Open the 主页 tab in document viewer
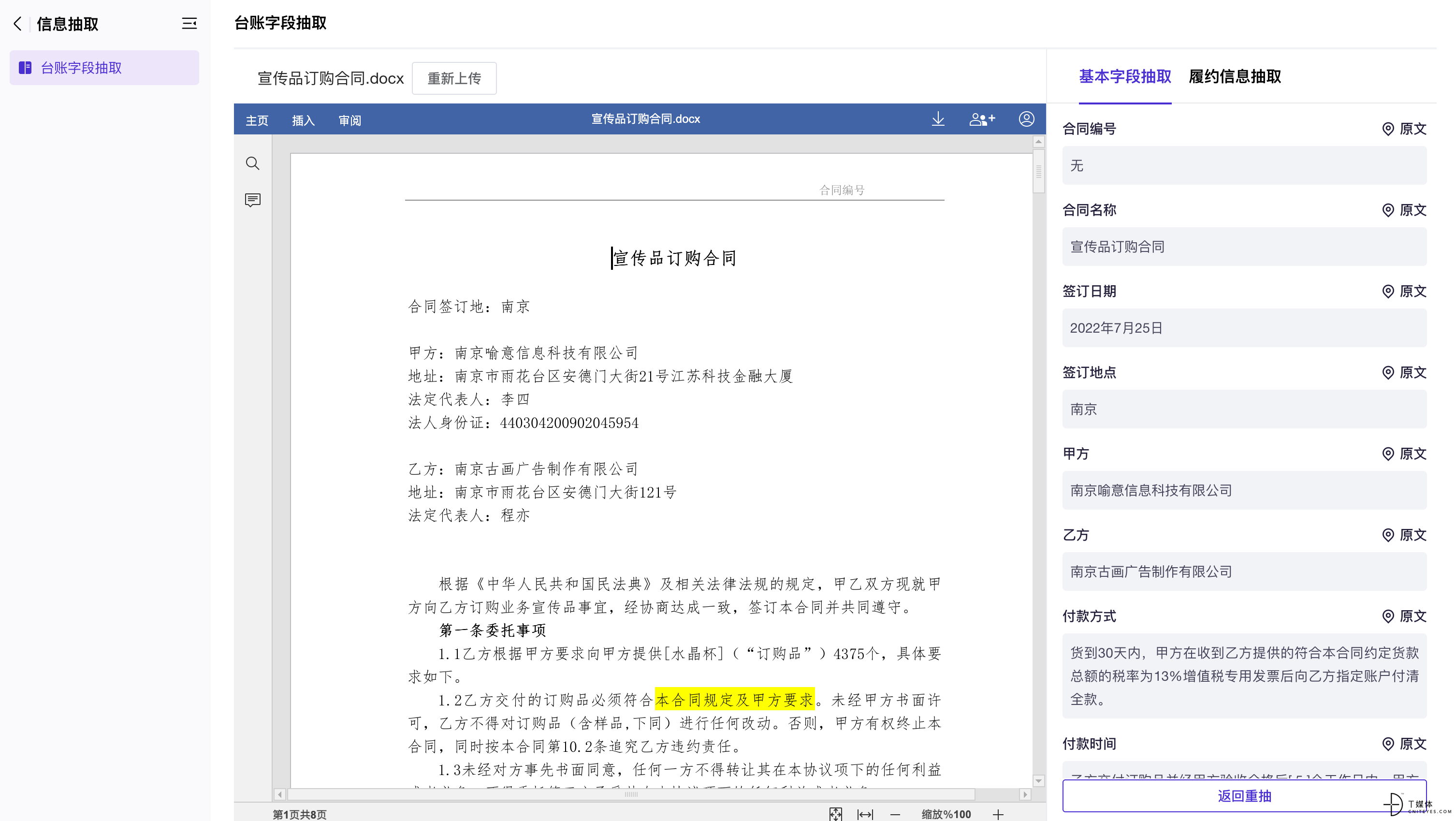The height and width of the screenshot is (821, 1456). click(x=257, y=120)
